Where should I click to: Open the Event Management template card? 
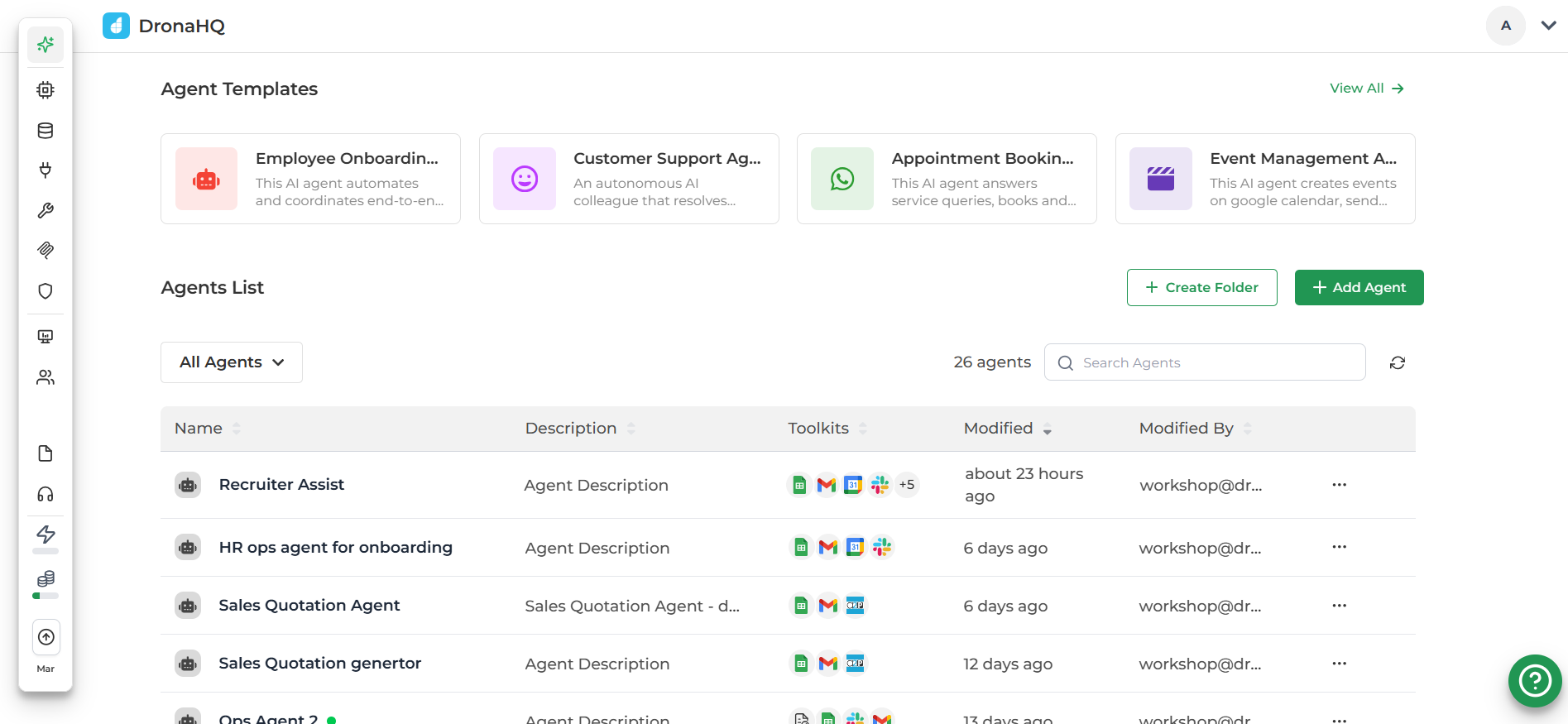pos(1265,179)
